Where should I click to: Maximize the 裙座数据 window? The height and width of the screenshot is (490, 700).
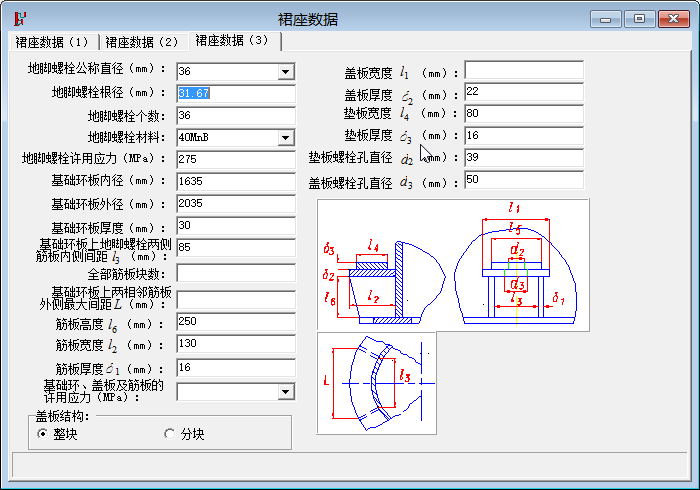tap(639, 19)
